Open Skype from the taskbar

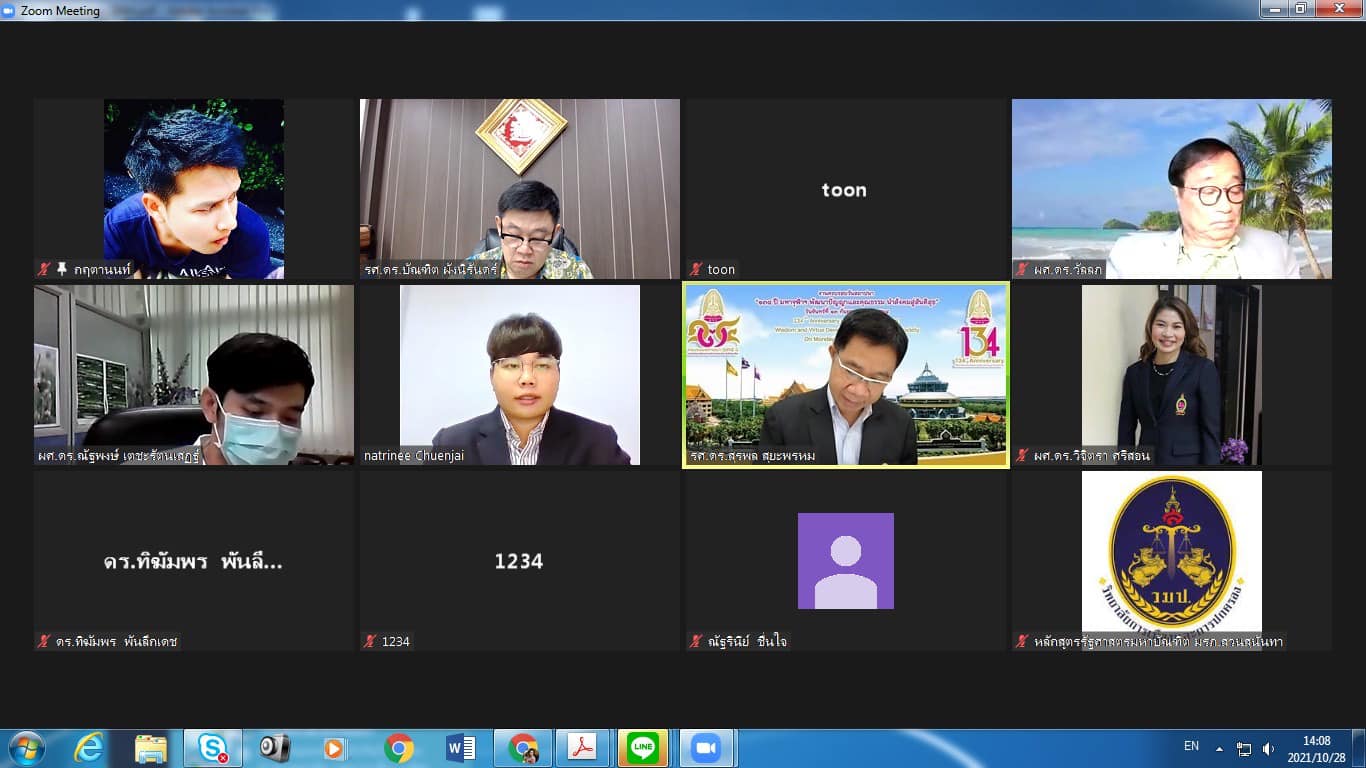click(212, 748)
